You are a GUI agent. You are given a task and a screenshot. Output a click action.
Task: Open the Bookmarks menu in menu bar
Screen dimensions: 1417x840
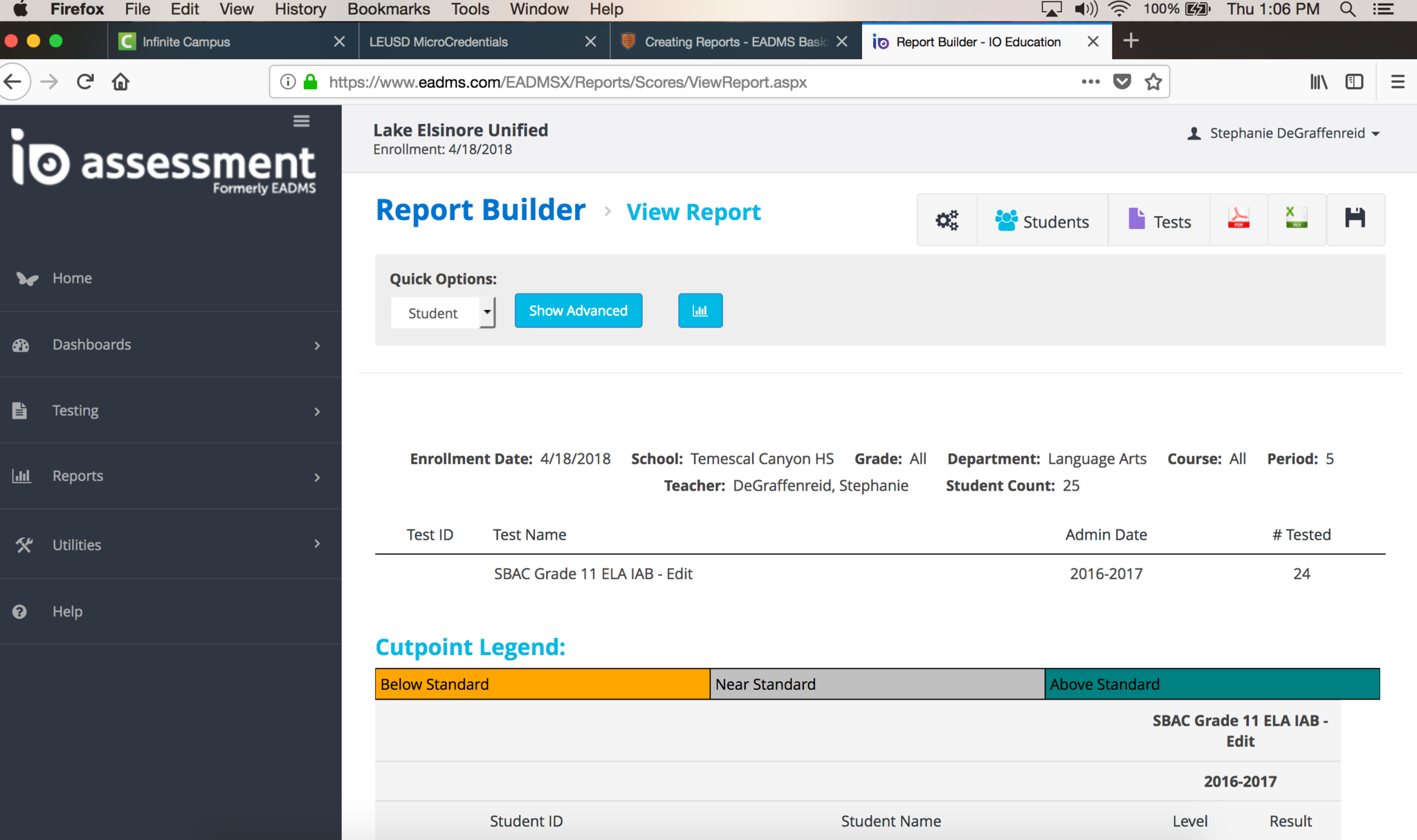(388, 10)
